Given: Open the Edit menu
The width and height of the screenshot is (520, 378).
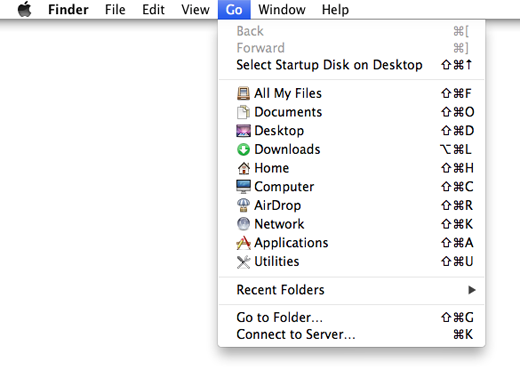Looking at the screenshot, I should [153, 9].
